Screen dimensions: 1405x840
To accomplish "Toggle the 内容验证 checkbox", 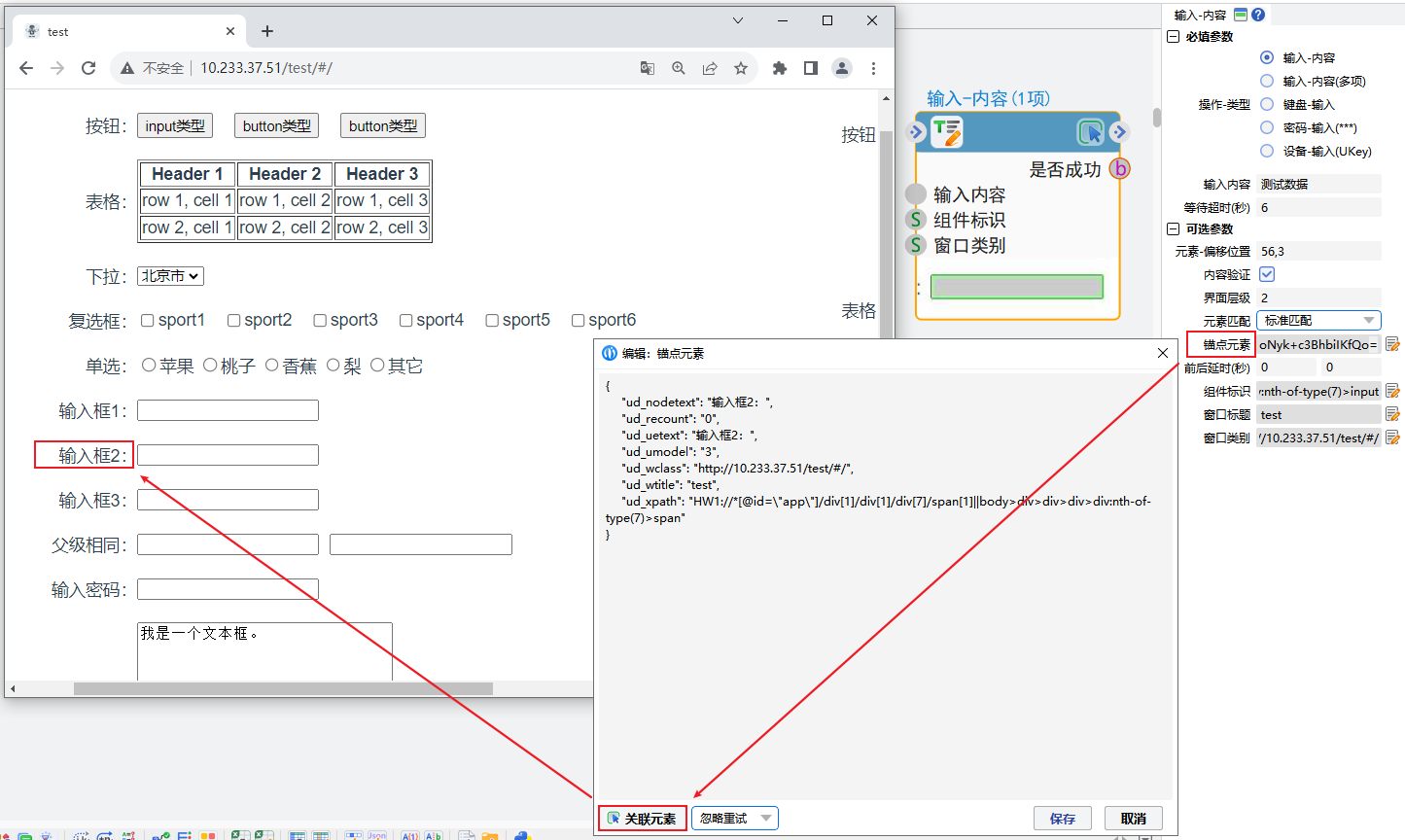I will click(x=1267, y=274).
